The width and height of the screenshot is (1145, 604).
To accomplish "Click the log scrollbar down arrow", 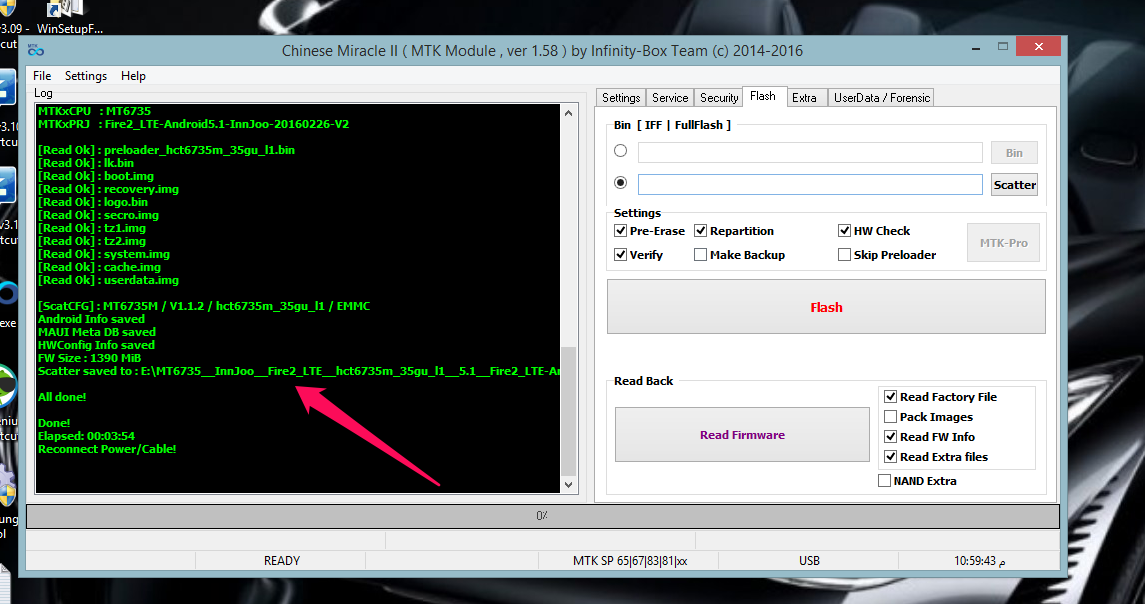I will [569, 485].
